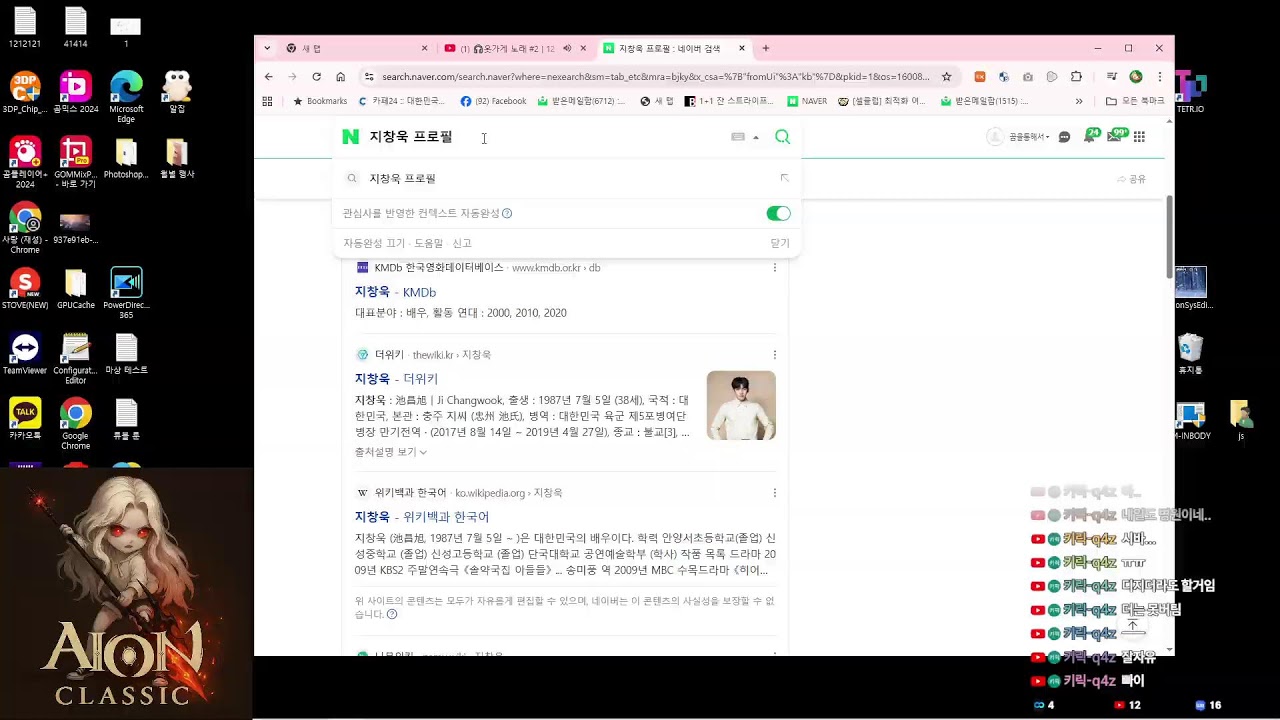Open the TeamViewer desktop icon
Screen dimensions: 1280x720
[x=25, y=354]
